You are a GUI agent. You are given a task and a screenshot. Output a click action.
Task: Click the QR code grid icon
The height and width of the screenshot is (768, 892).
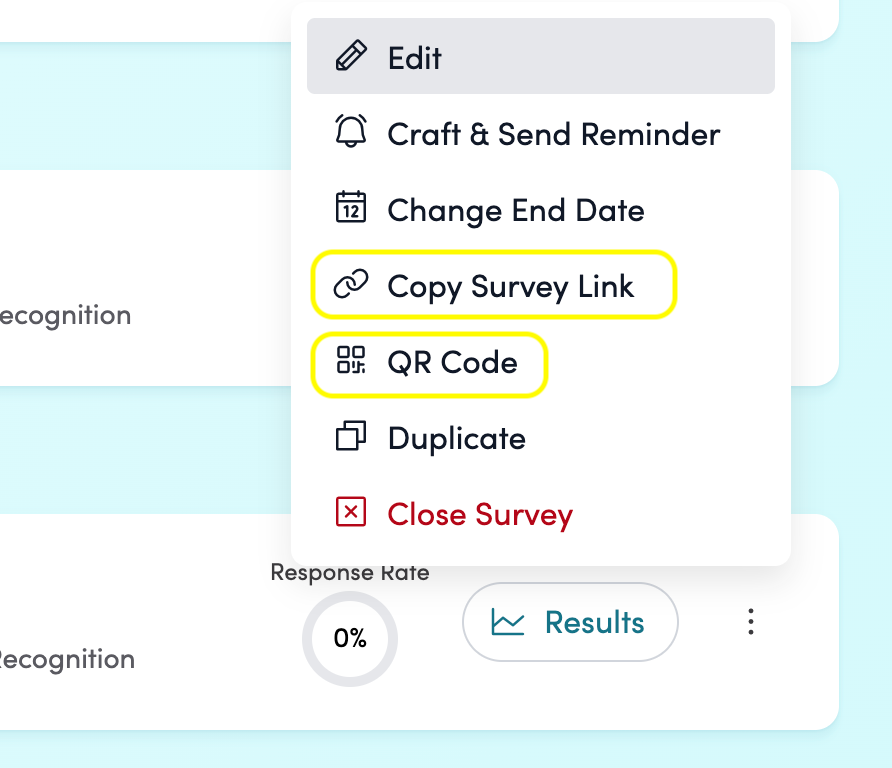[x=351, y=361]
